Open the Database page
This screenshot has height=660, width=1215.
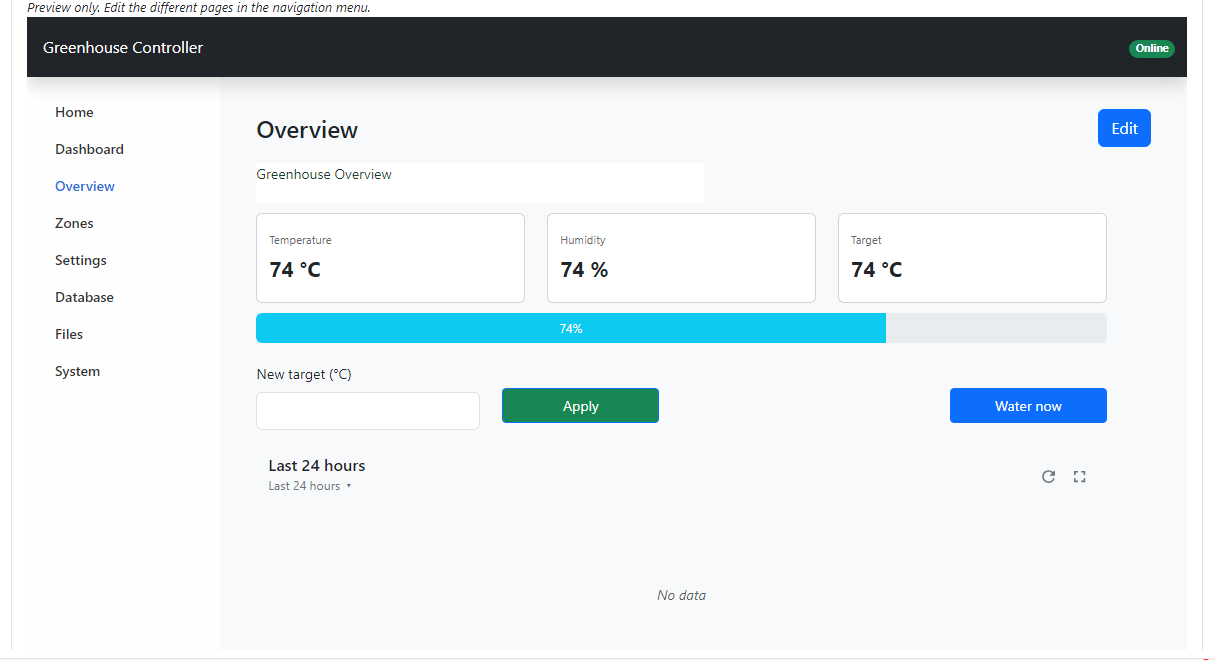84,297
